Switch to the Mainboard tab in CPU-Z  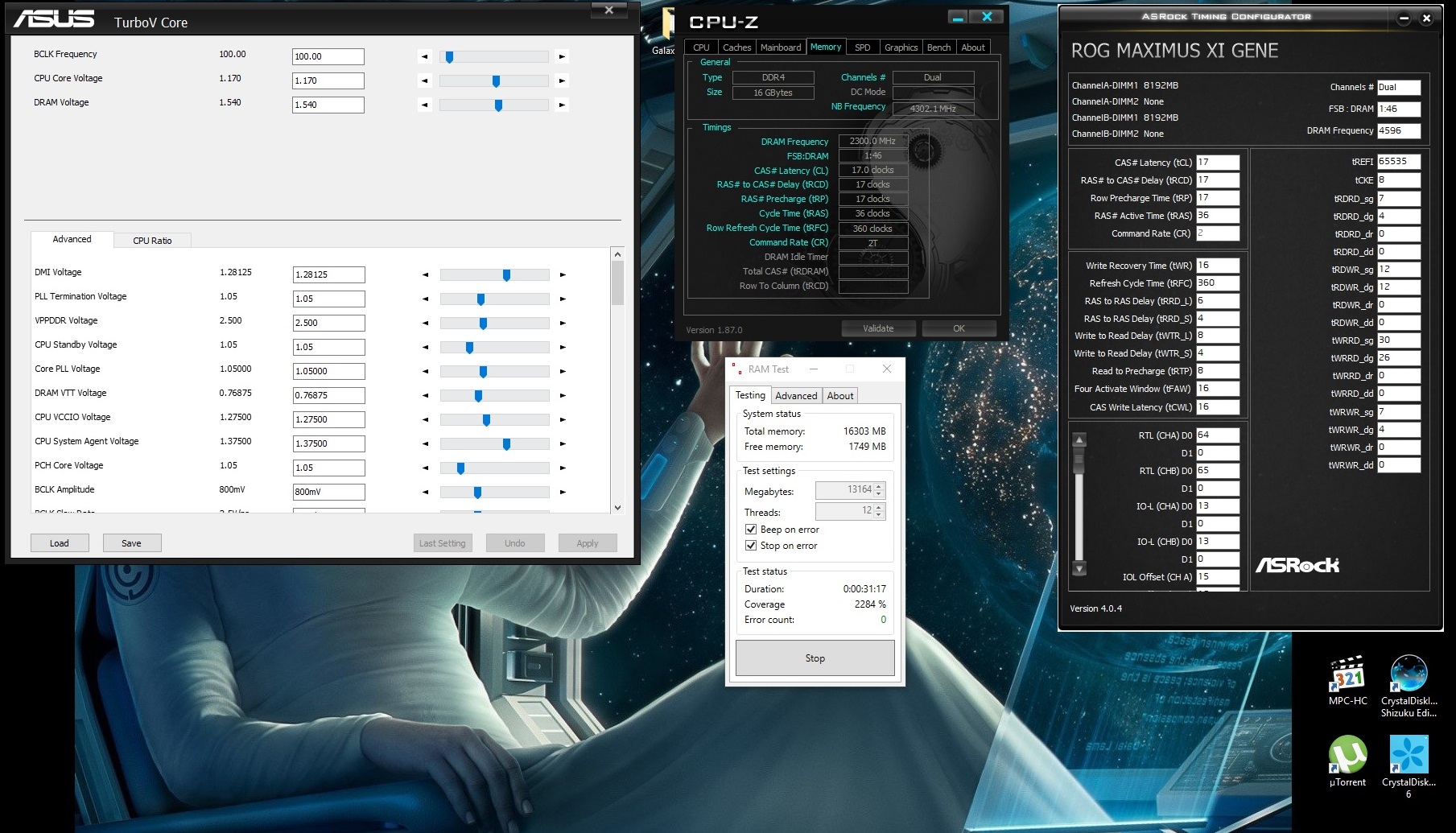(x=781, y=47)
